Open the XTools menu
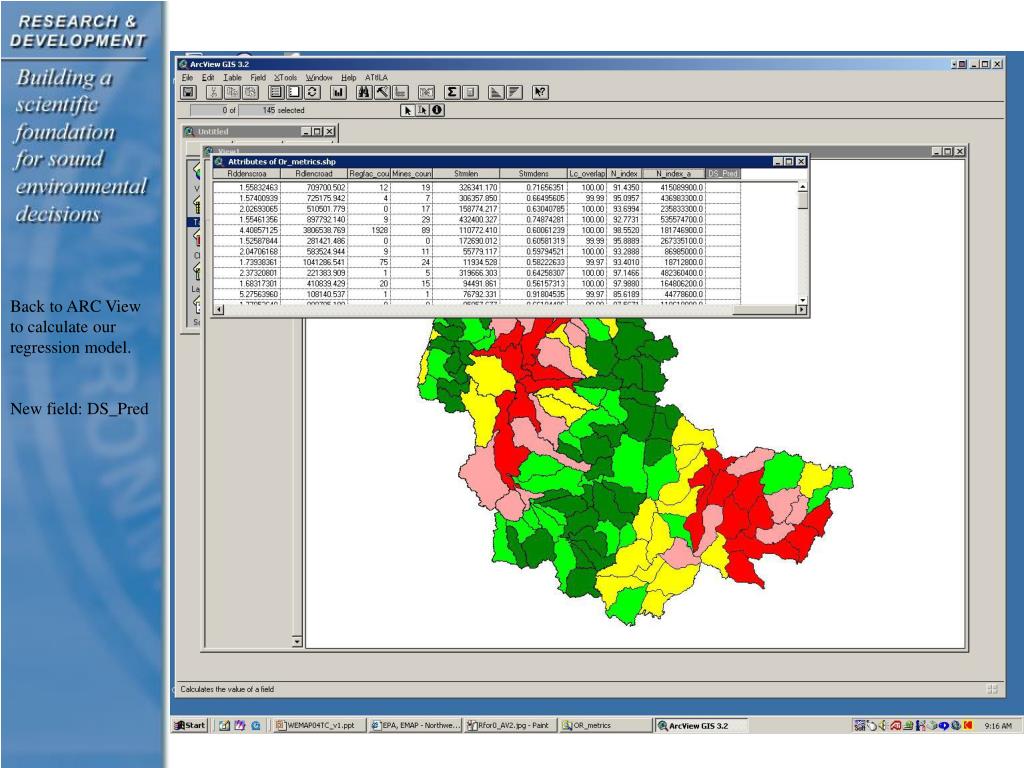Viewport: 1024px width, 768px height. [x=286, y=77]
